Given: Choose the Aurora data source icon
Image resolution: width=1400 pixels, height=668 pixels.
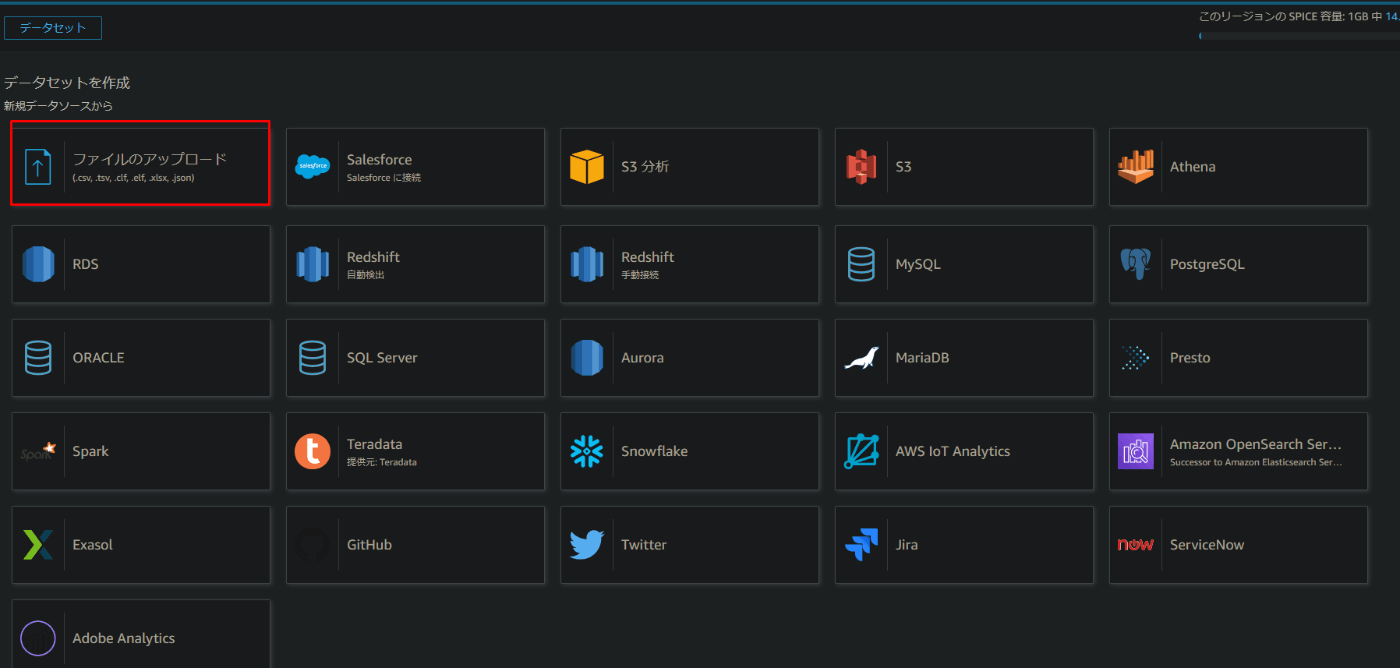Looking at the screenshot, I should (587, 357).
